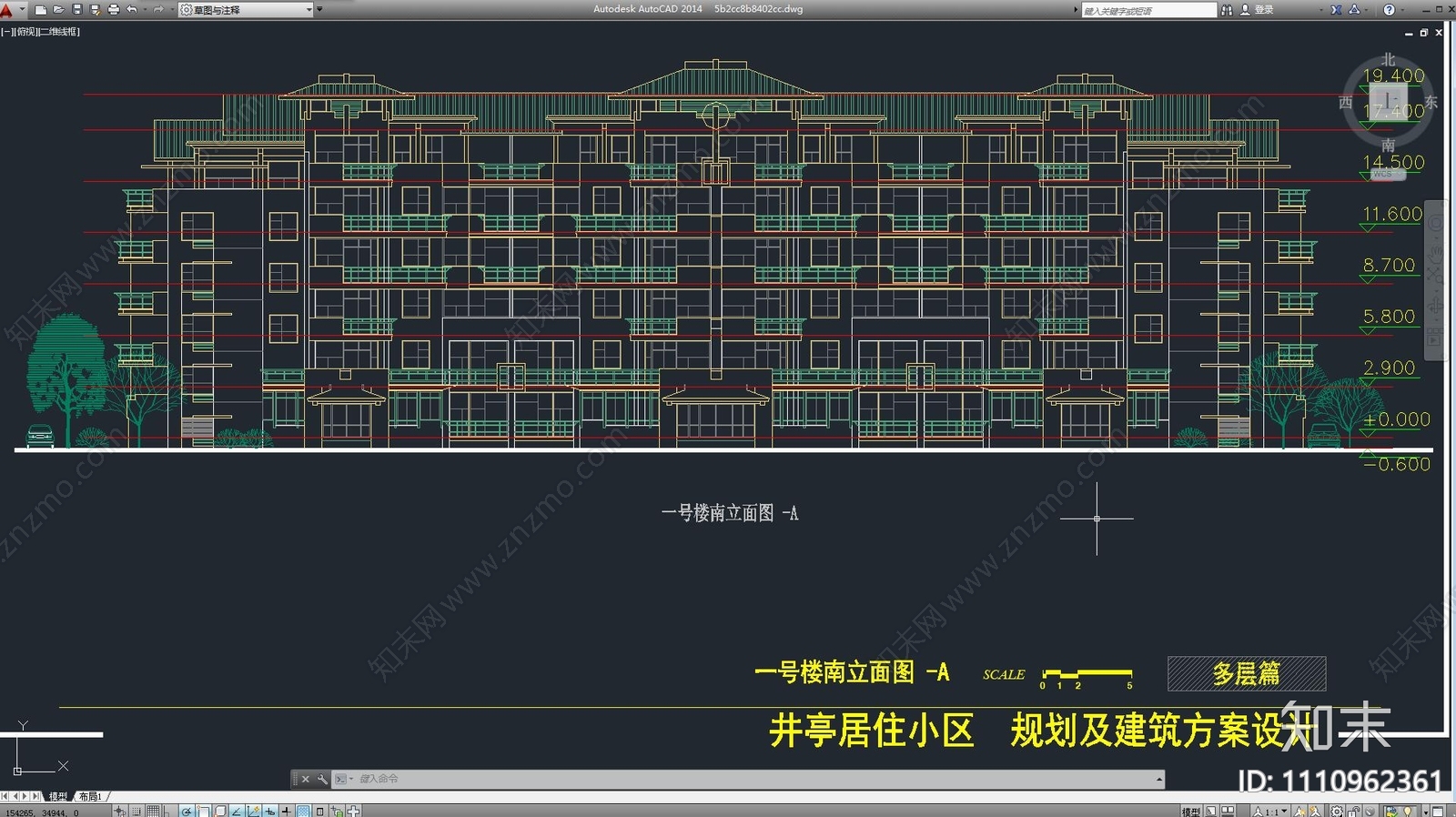
Task: Click the [-] viewport controls label
Action: 7,32
